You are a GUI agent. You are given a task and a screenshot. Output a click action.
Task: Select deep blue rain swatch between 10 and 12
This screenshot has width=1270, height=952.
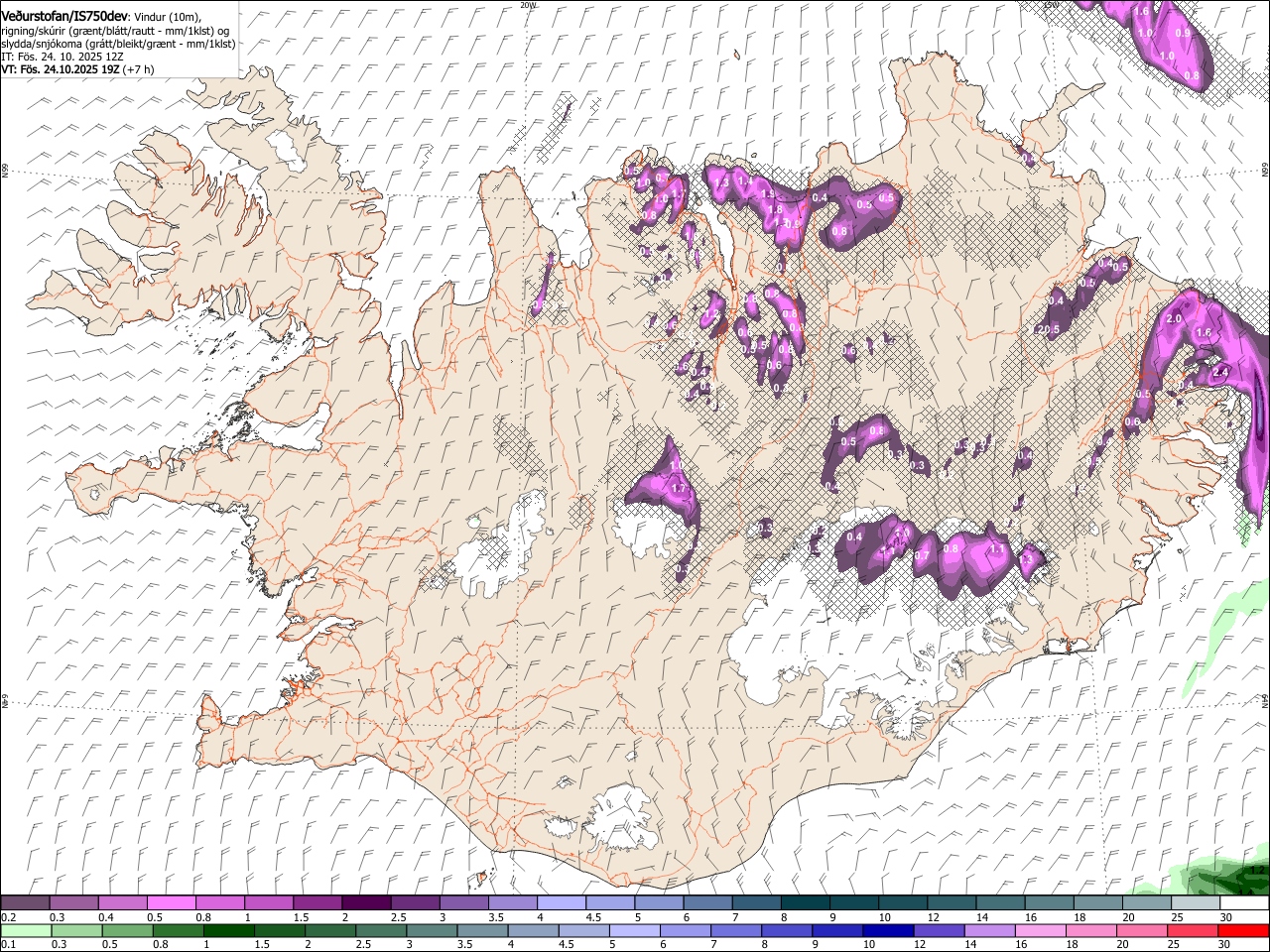(888, 930)
